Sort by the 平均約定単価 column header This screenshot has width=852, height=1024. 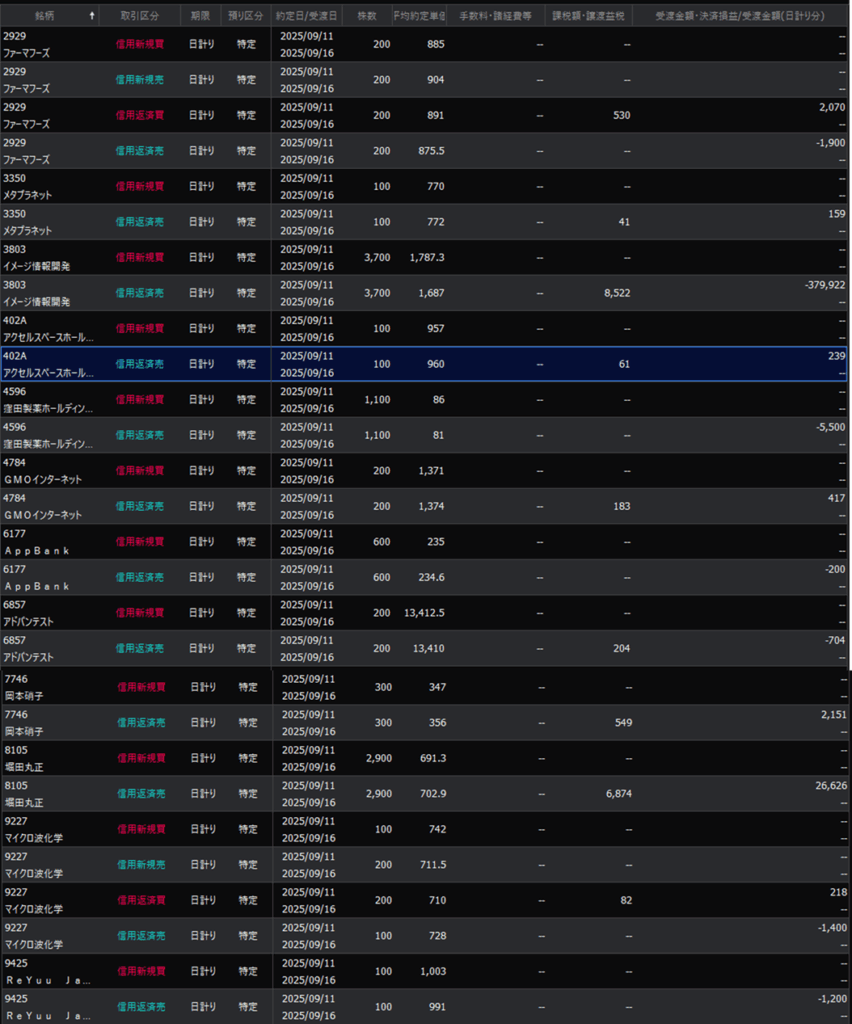point(420,16)
